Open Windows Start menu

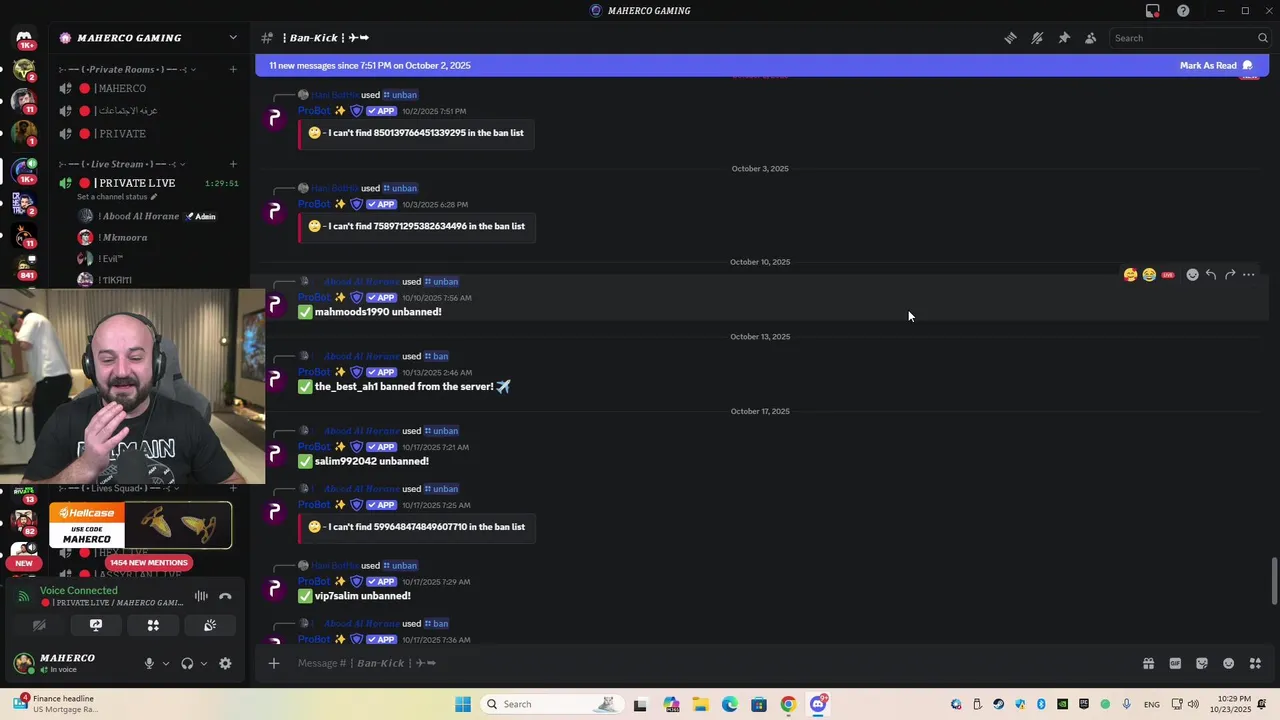click(463, 704)
